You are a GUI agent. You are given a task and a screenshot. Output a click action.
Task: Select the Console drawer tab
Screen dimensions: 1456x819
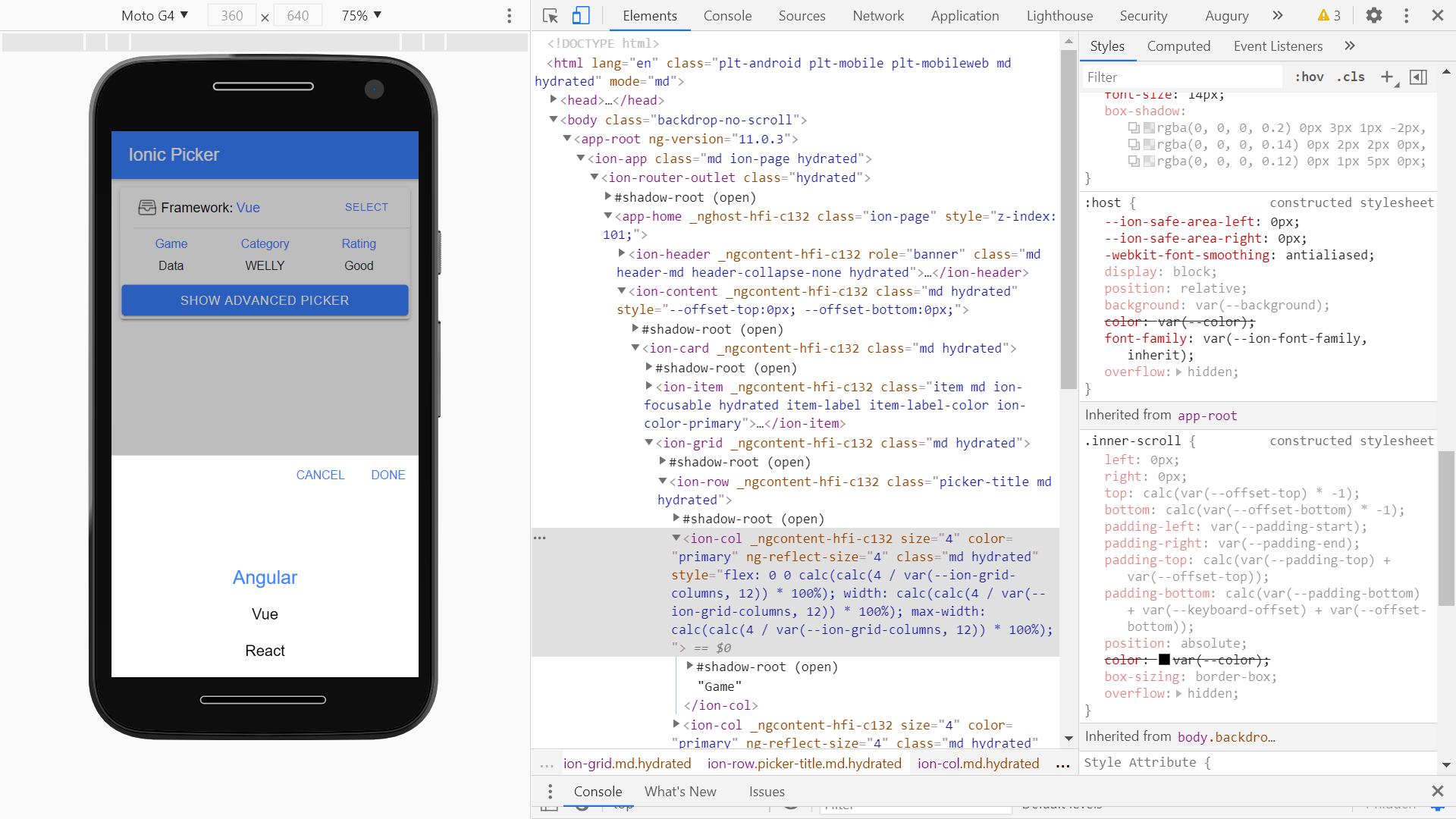pos(598,792)
